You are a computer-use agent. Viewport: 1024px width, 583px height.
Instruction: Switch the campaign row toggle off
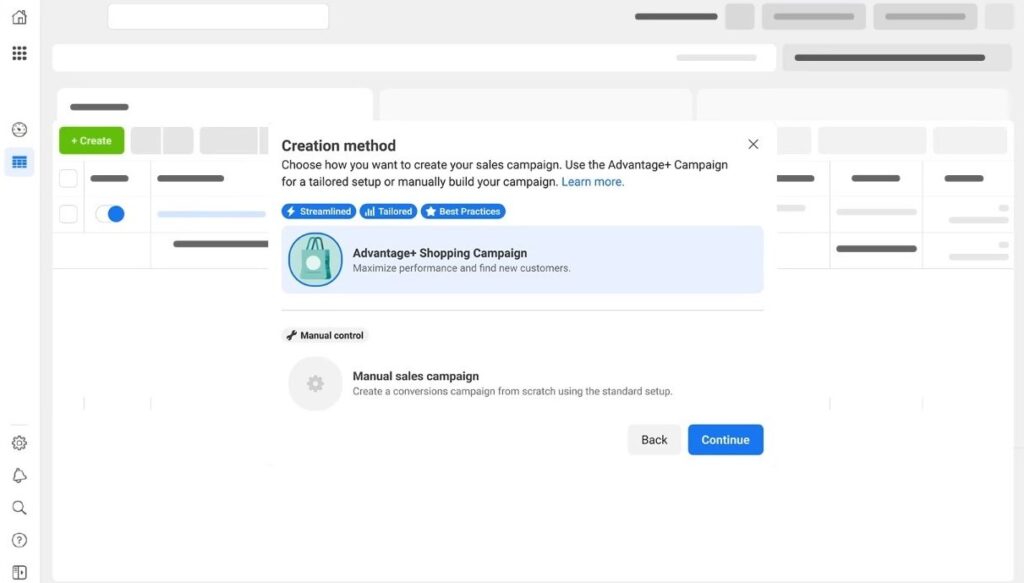110,213
